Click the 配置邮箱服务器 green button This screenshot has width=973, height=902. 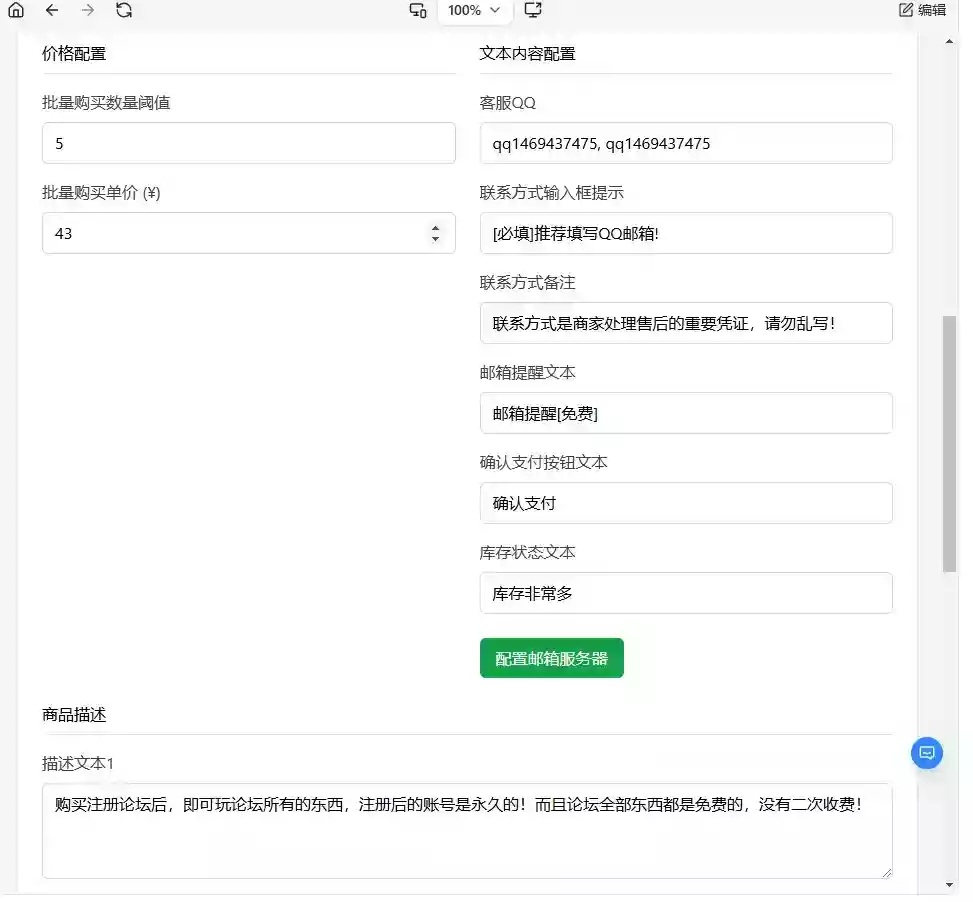point(551,658)
